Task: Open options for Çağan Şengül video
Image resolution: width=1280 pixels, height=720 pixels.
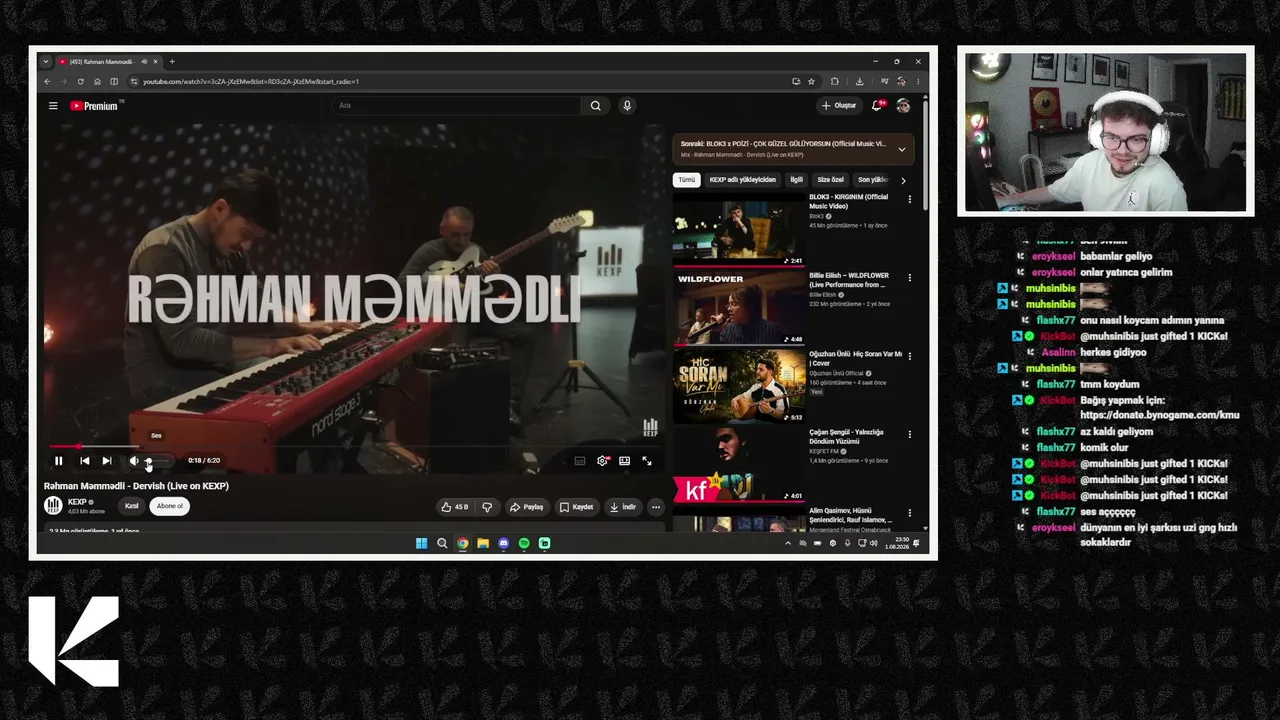Action: click(x=909, y=434)
